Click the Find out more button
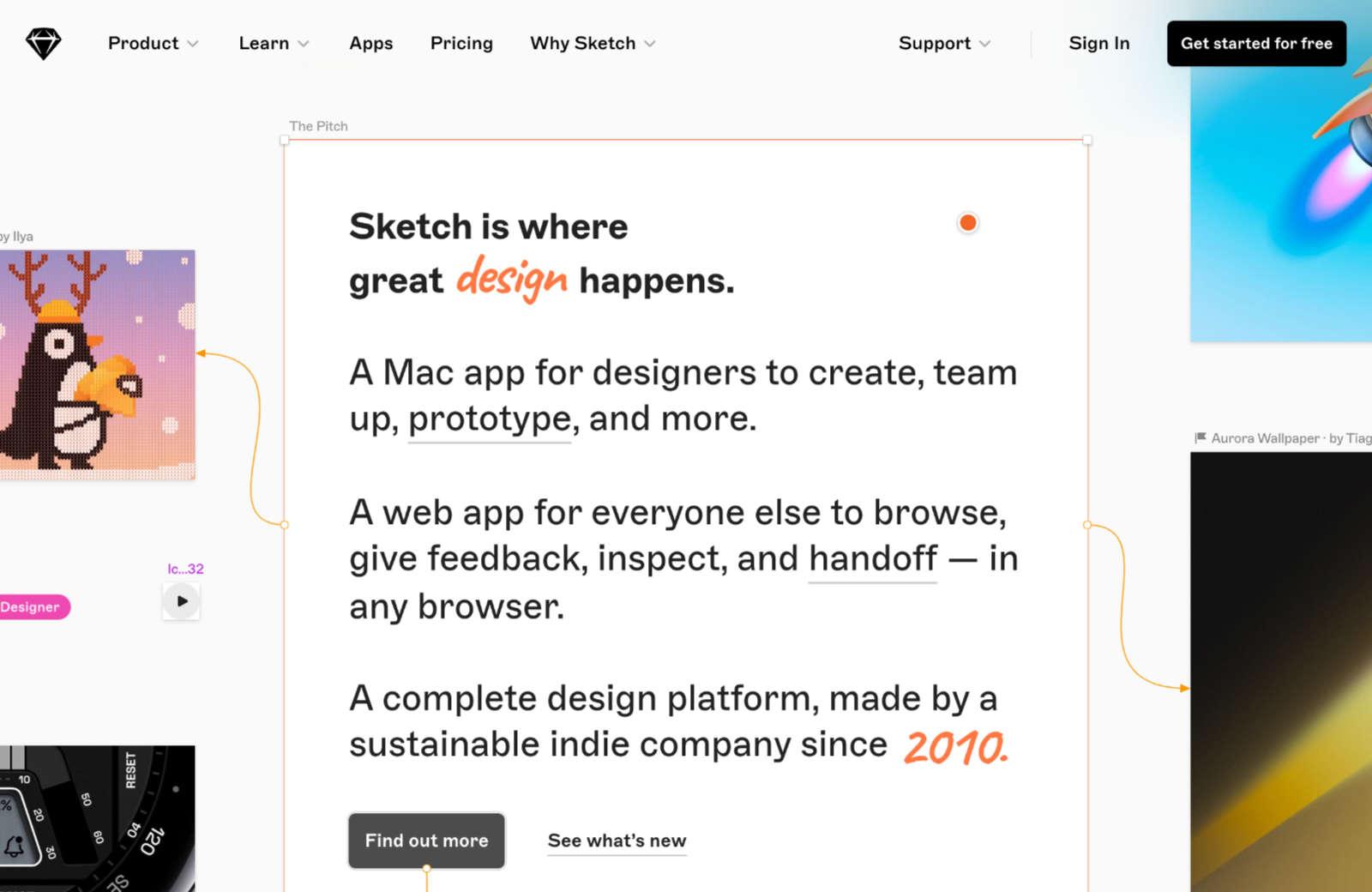This screenshot has height=892, width=1372. point(426,841)
